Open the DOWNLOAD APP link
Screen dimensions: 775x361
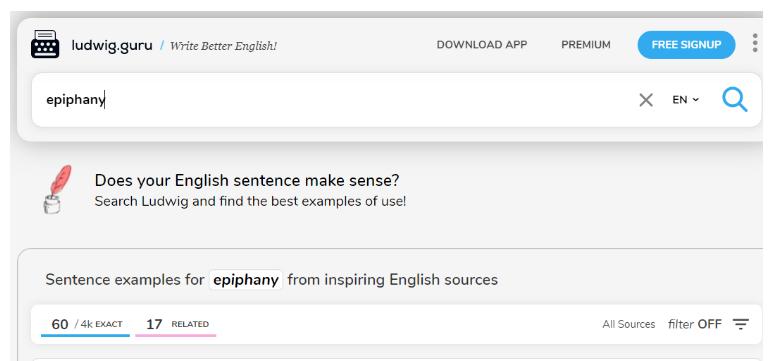click(x=481, y=45)
